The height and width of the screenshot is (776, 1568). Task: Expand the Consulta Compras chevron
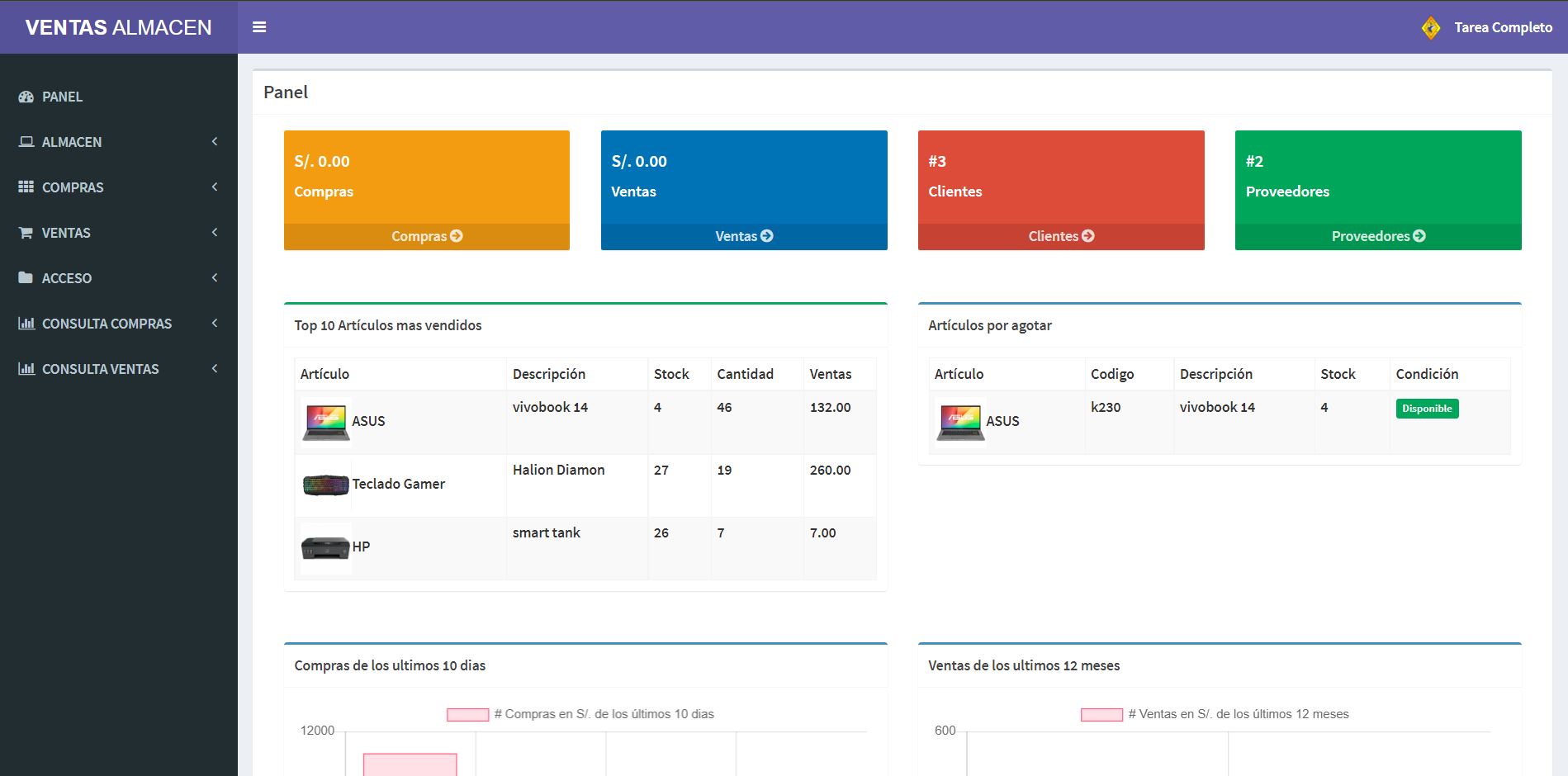coord(215,324)
